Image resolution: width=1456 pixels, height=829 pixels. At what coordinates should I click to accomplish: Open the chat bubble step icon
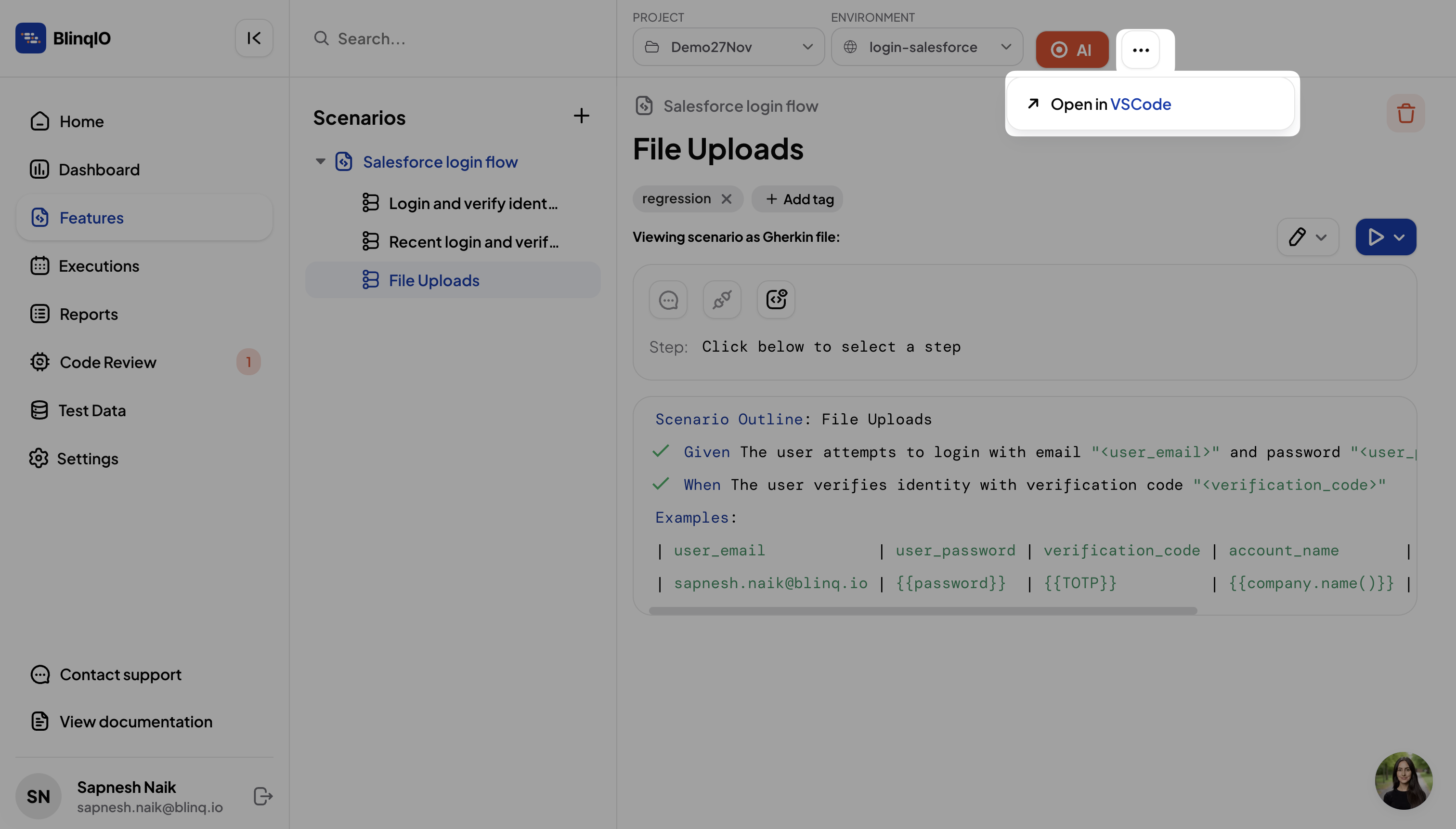(668, 300)
